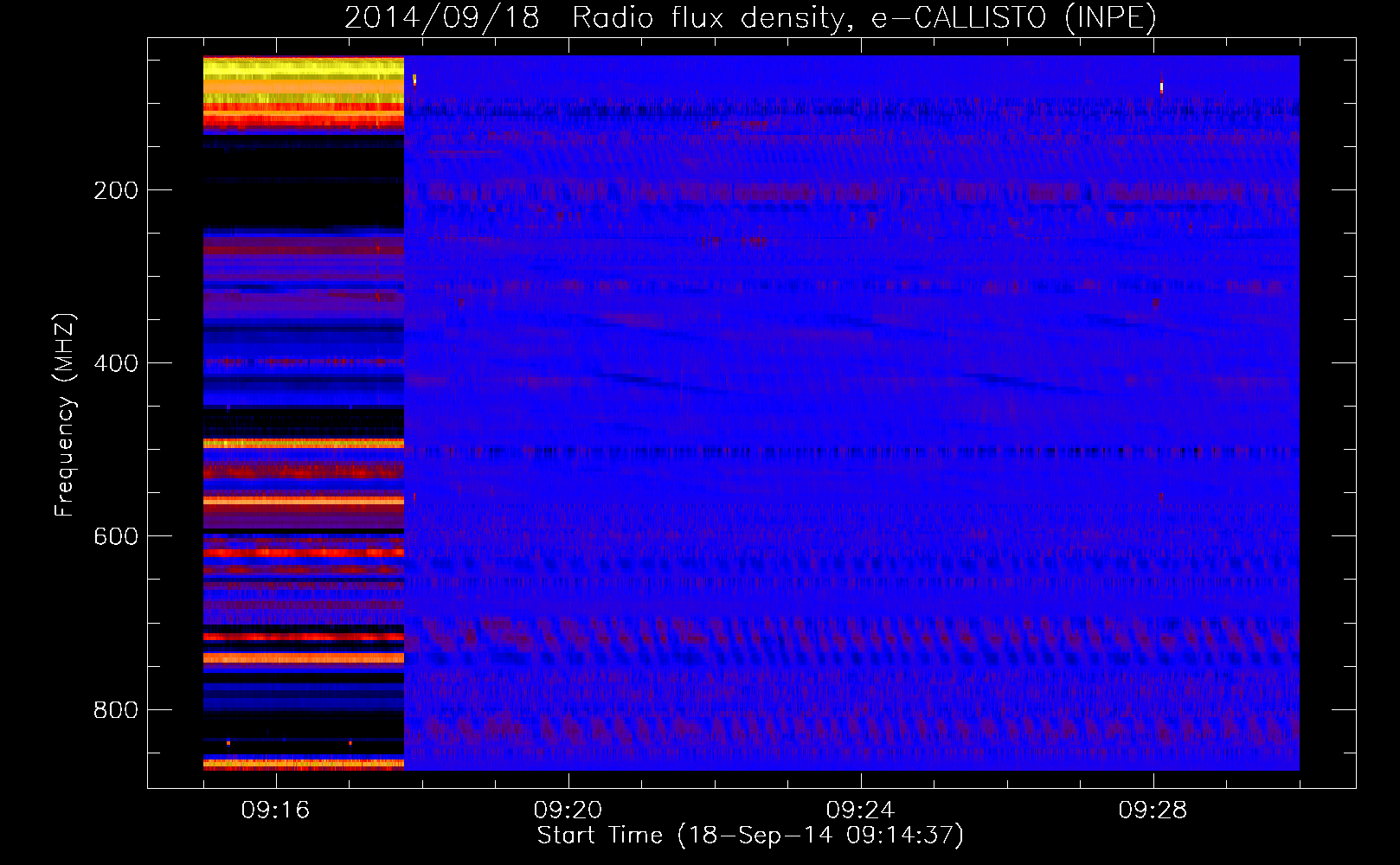Click the 'Start Time (18-Sep-14 09:14:37)' label
The width and height of the screenshot is (1400, 865).
click(x=750, y=836)
